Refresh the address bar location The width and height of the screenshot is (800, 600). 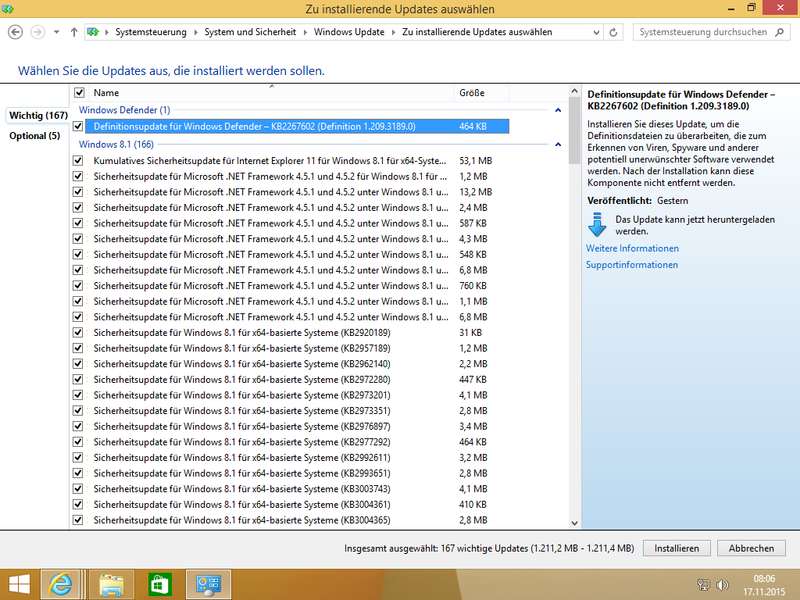613,32
